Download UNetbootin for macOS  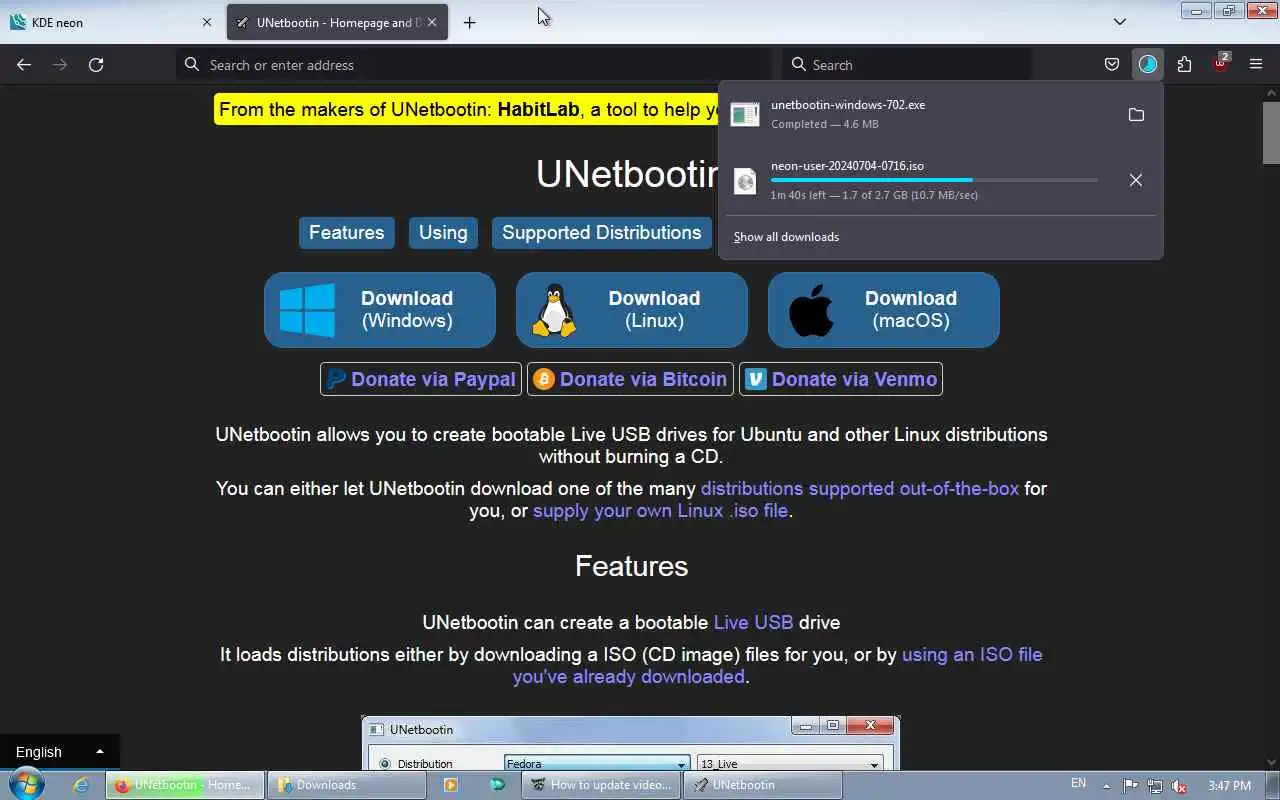884,310
